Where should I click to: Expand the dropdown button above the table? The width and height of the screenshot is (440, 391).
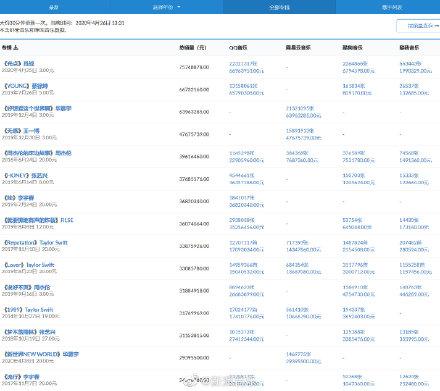pyautogui.click(x=420, y=26)
